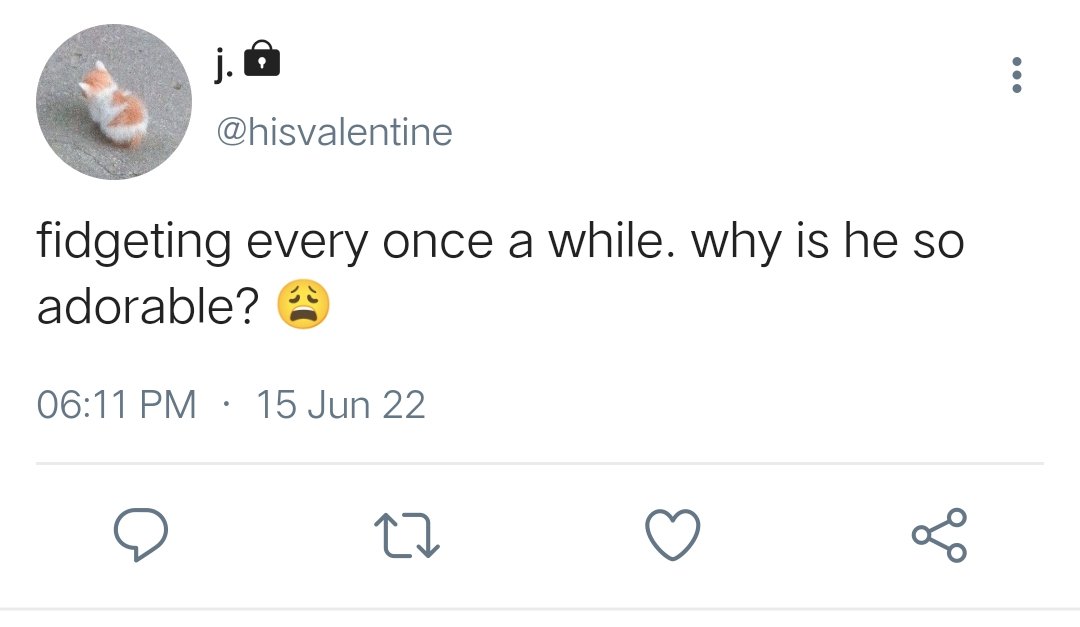Open the three-dot more options menu
1080x627 pixels.
(1016, 75)
